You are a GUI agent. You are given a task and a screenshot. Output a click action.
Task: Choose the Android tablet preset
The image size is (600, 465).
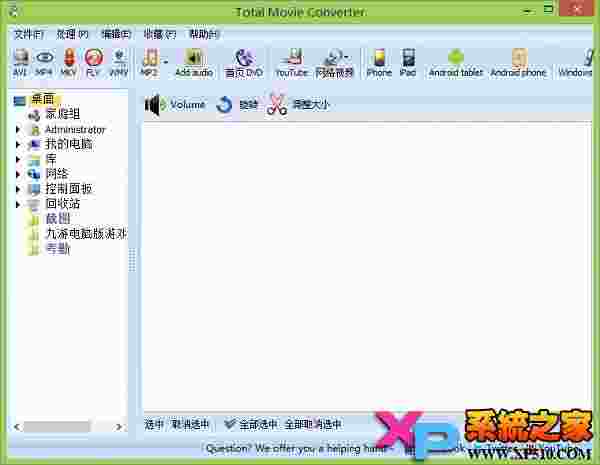tap(456, 63)
